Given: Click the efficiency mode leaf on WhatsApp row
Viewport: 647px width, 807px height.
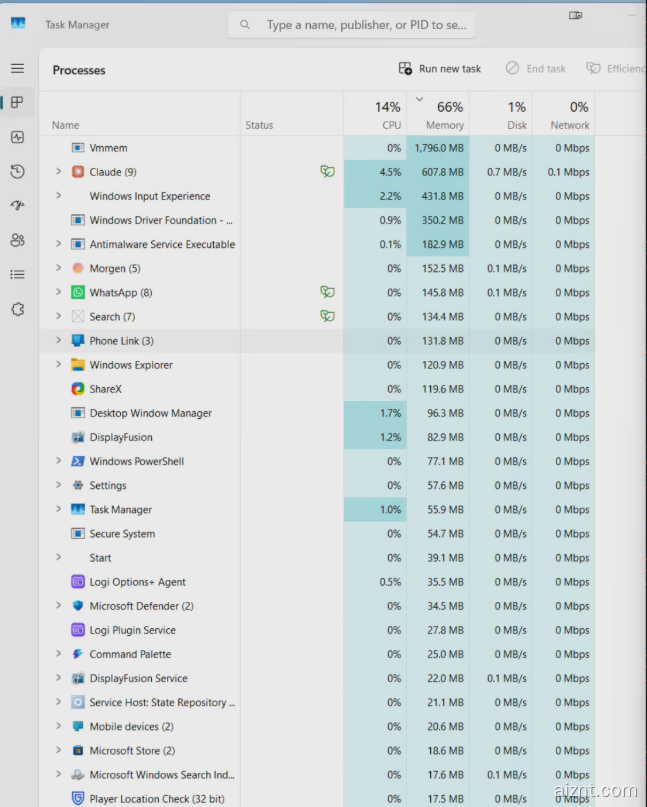Looking at the screenshot, I should pos(327,292).
